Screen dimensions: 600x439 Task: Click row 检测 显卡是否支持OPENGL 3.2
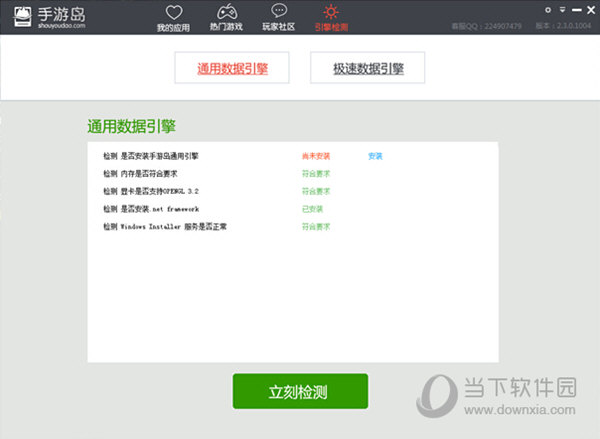(151, 191)
